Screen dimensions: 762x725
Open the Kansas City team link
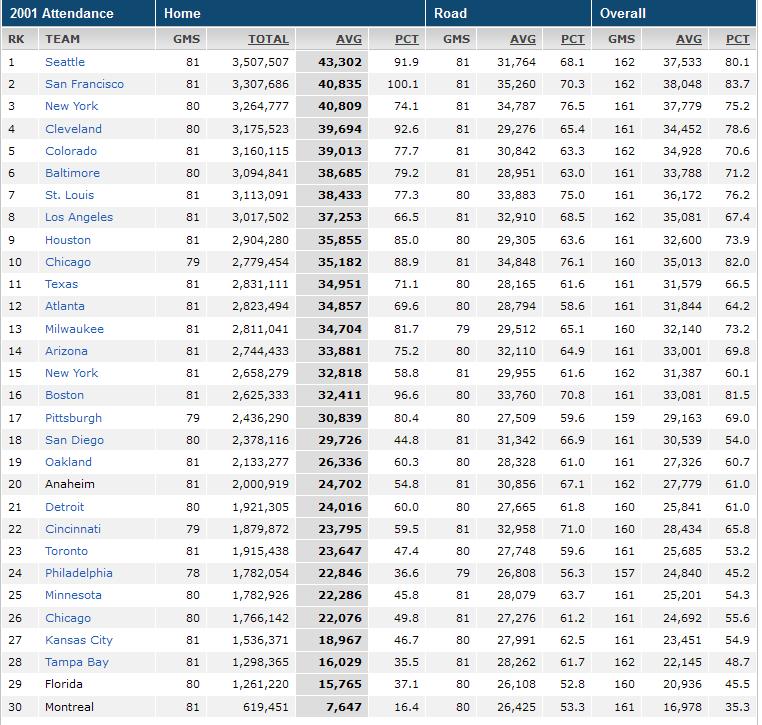79,640
